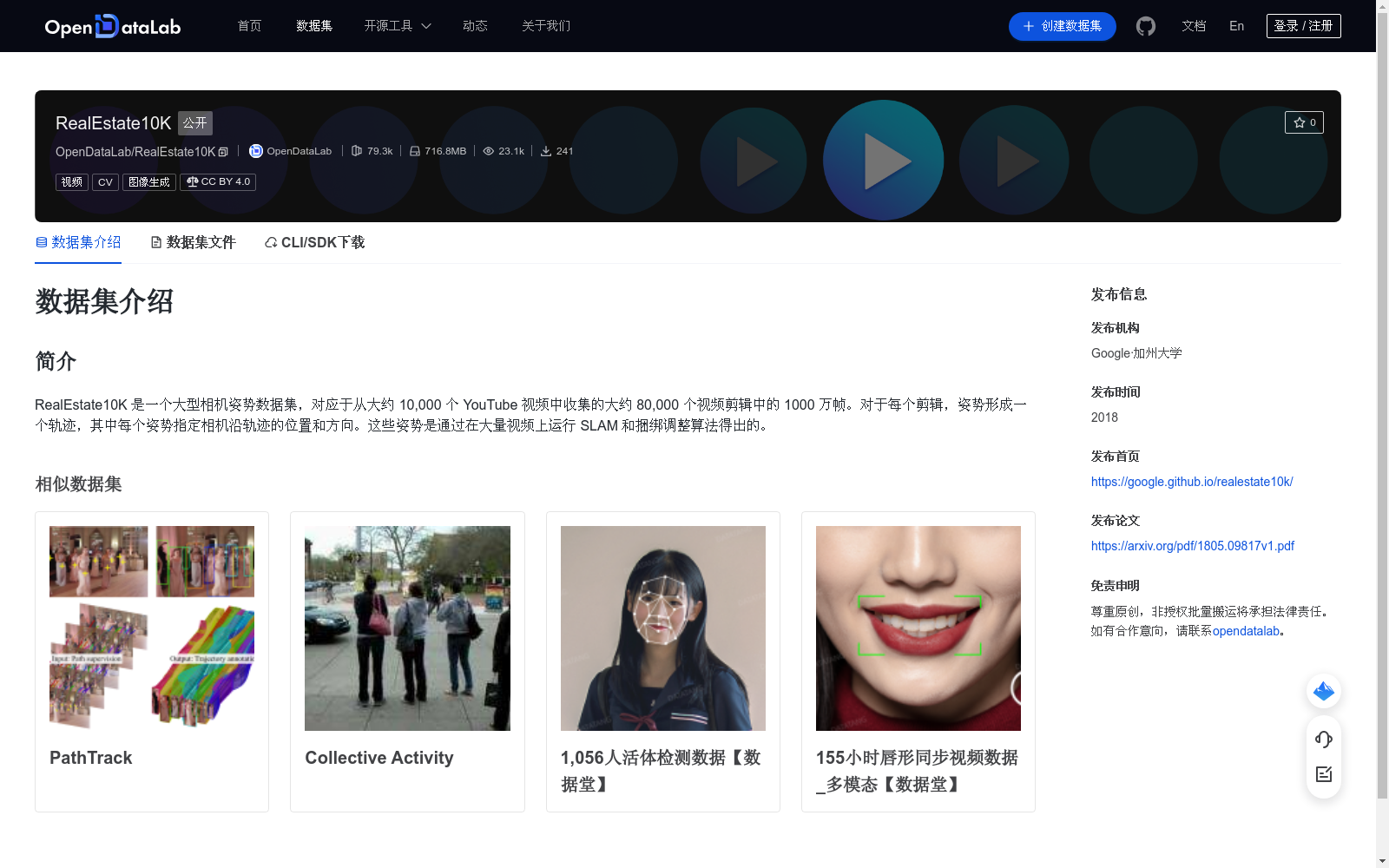This screenshot has width=1389, height=868.
Task: Open the feedback edit icon
Action: tap(1324, 774)
